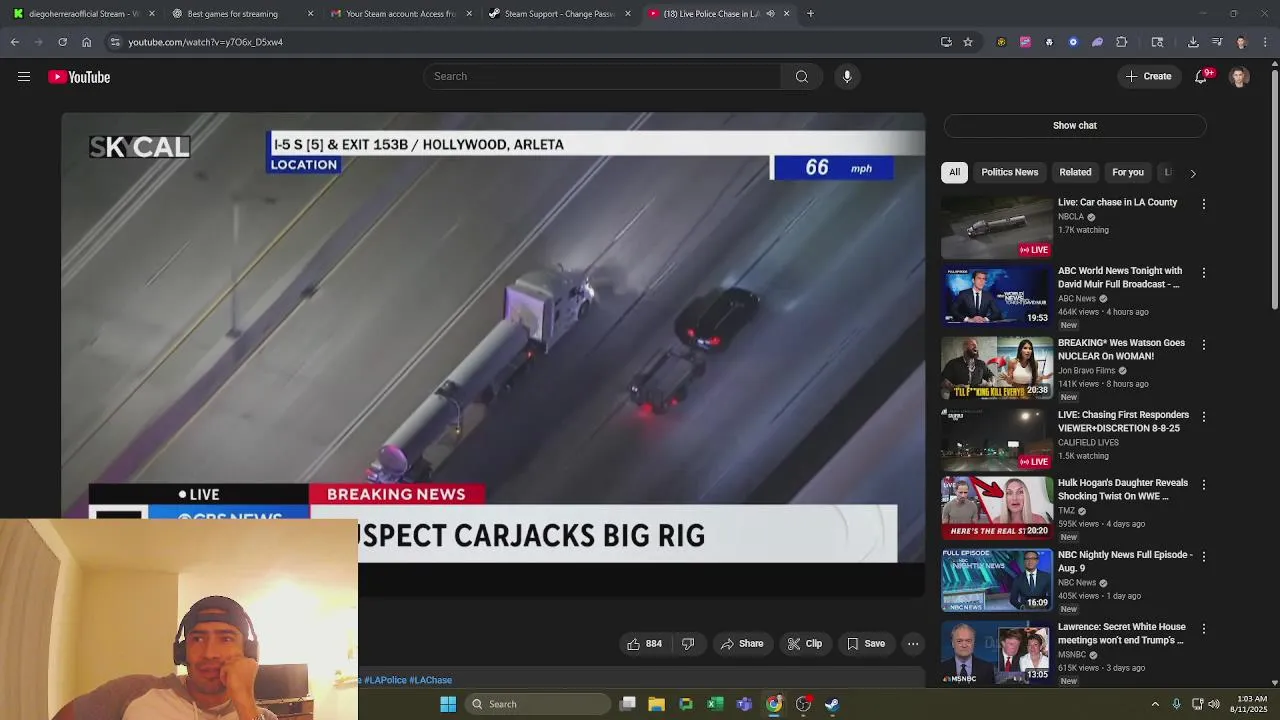The width and height of the screenshot is (1280, 720).
Task: Open options for ABC World News Tonight video
Action: point(1203,272)
